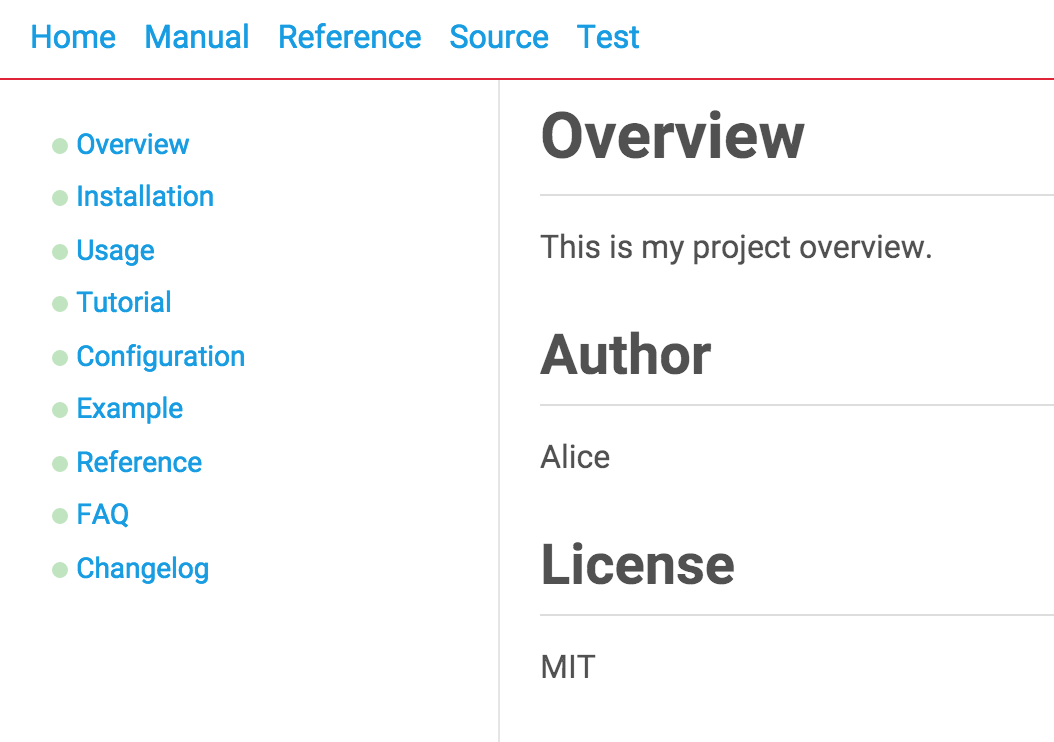The image size is (1054, 742).
Task: Go to the Manual page in the top bar
Action: click(x=197, y=37)
